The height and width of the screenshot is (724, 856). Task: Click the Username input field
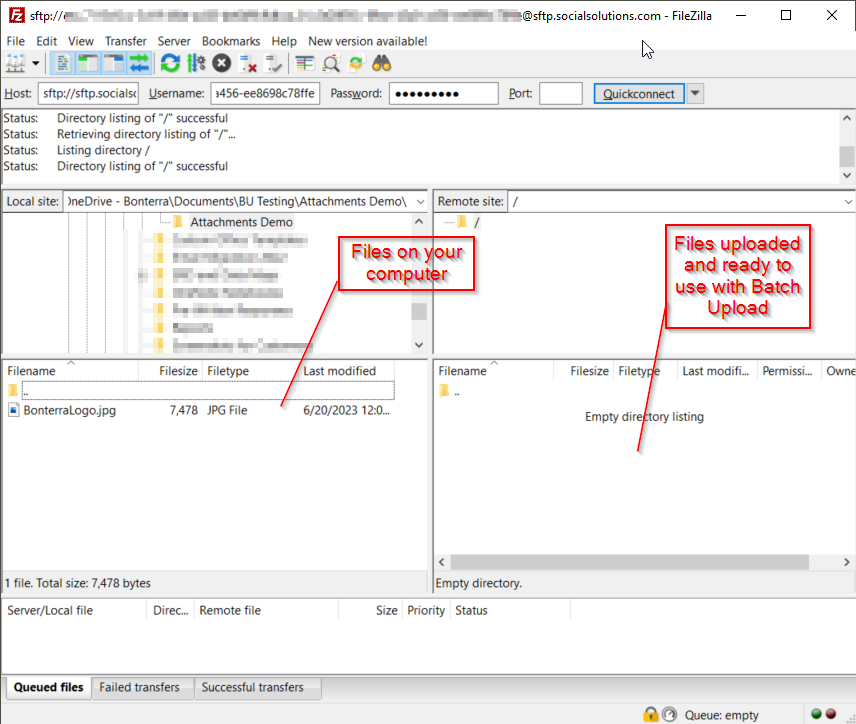pyautogui.click(x=265, y=93)
